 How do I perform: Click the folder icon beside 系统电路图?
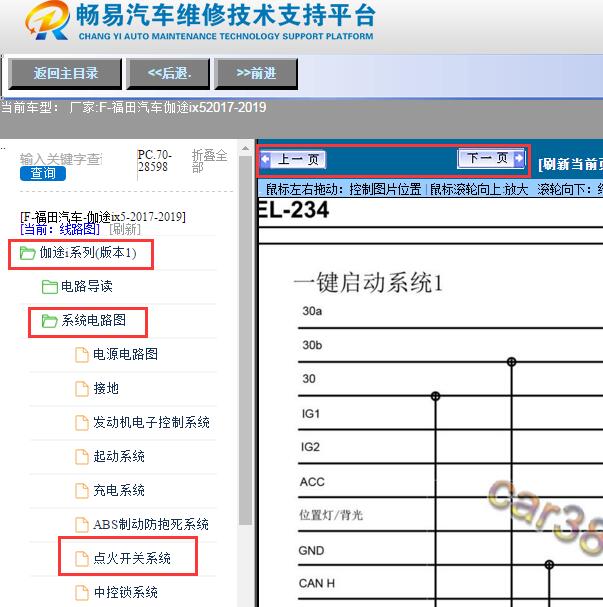pos(50,321)
